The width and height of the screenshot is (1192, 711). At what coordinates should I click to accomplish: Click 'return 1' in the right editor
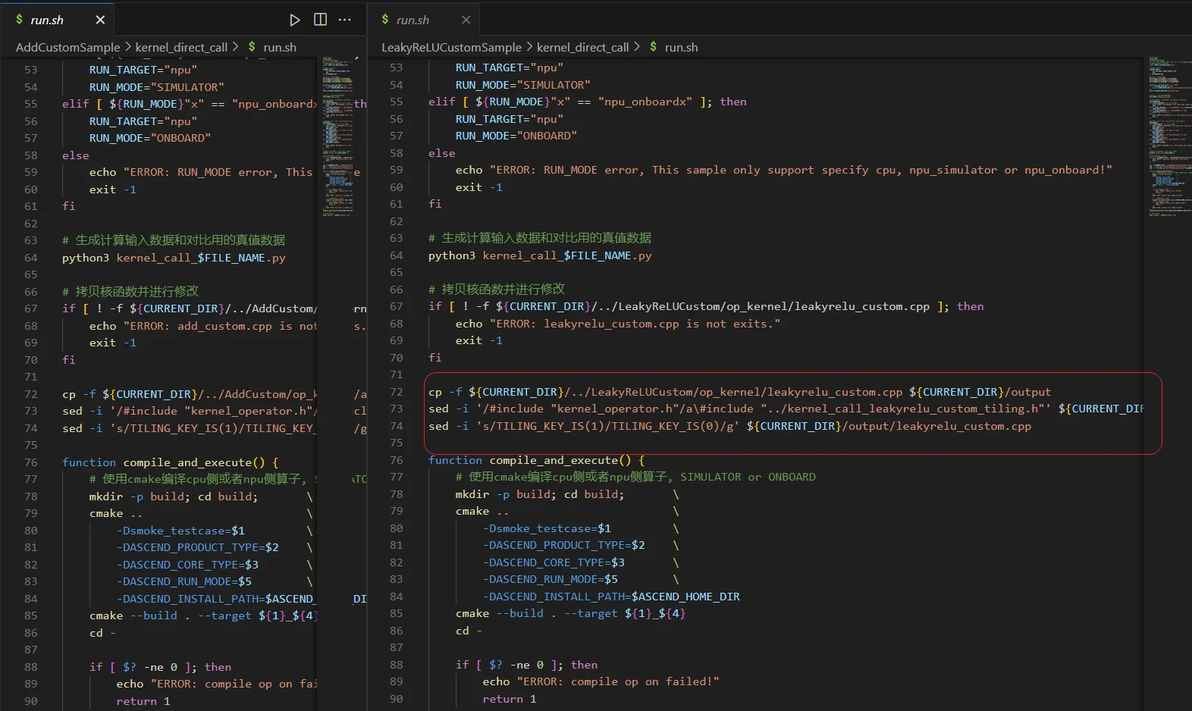pyautogui.click(x=509, y=699)
